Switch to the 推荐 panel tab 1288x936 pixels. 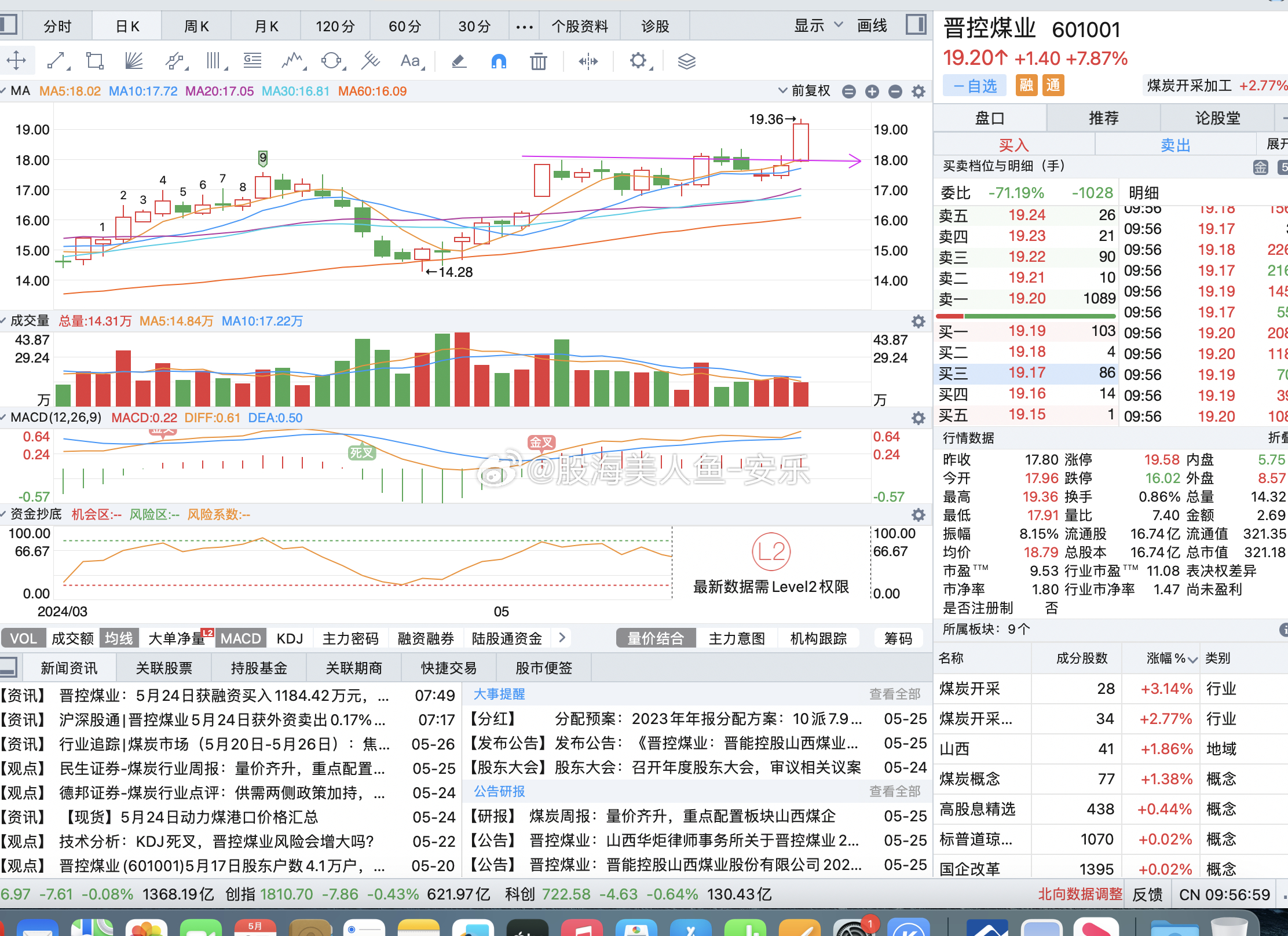1103,118
